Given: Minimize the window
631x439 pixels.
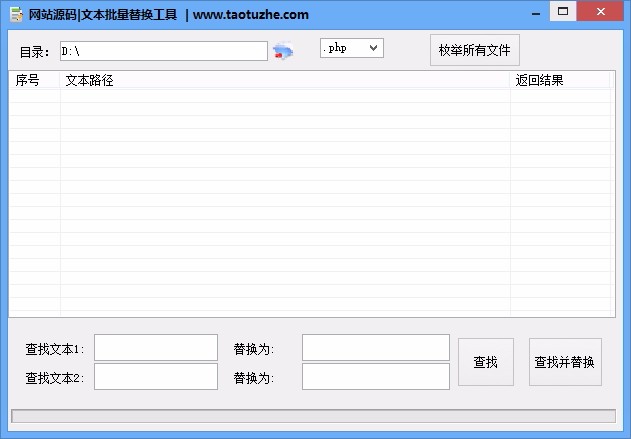Looking at the screenshot, I should (x=536, y=12).
